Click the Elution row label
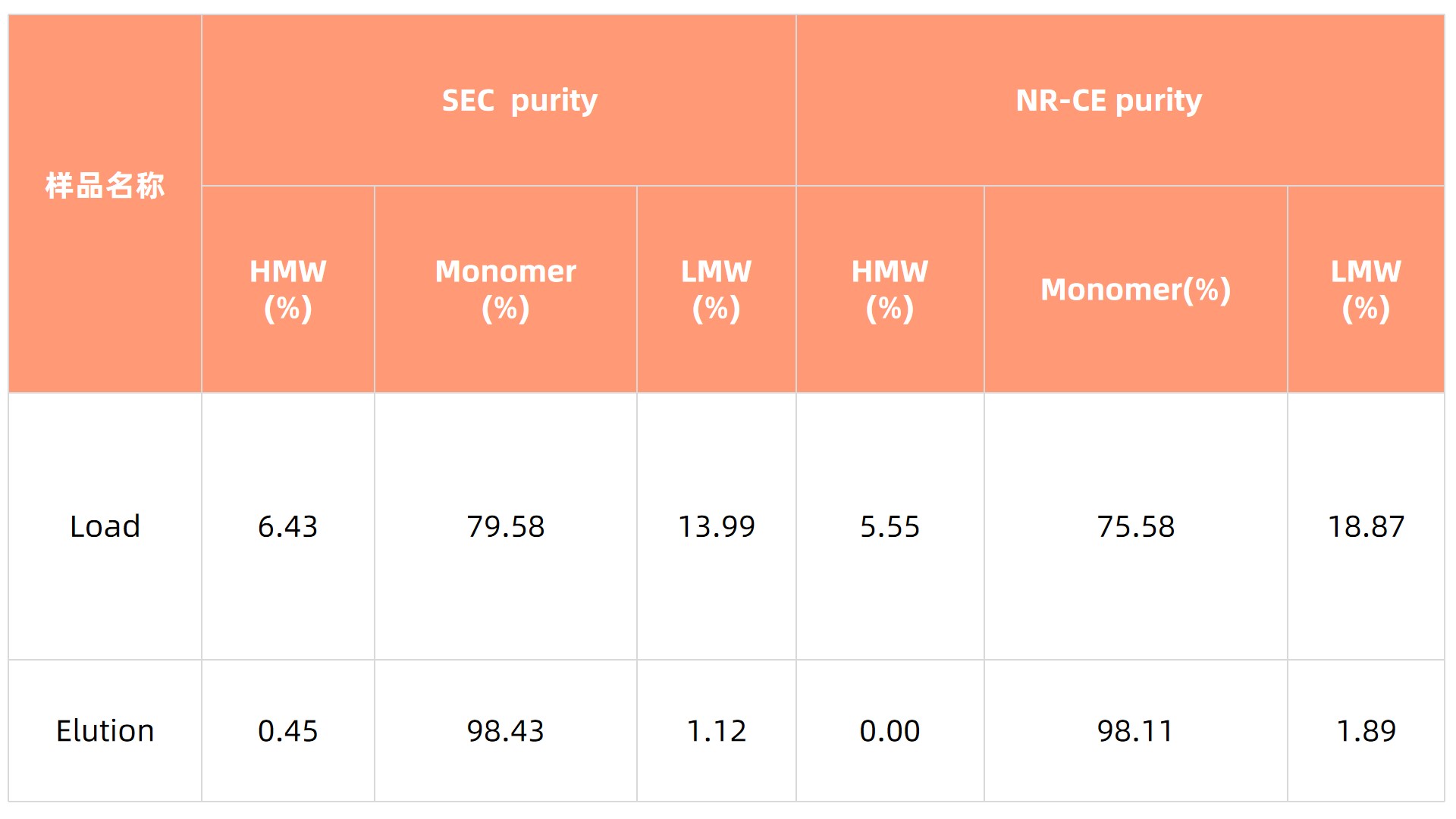This screenshot has height=819, width=1456. tap(105, 731)
